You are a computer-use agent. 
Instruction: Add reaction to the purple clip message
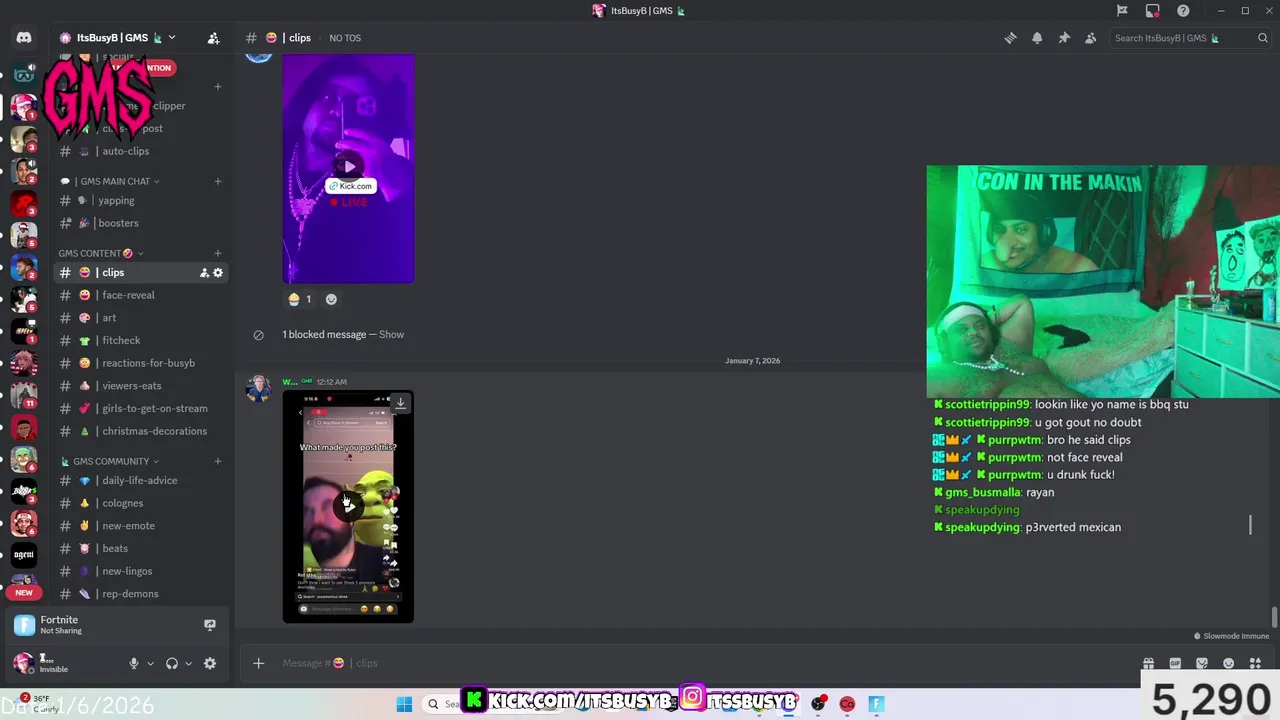tap(331, 299)
